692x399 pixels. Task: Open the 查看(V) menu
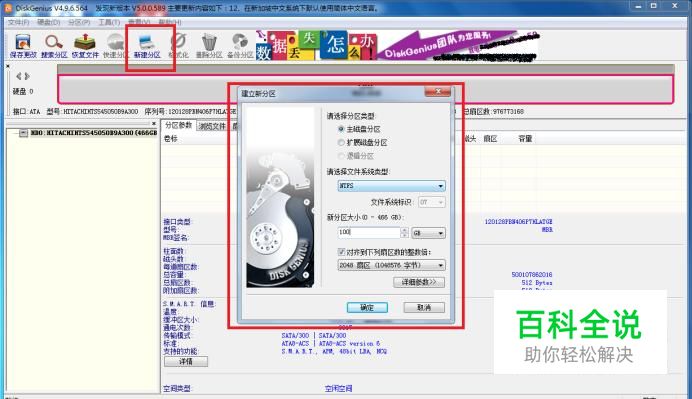pos(139,22)
